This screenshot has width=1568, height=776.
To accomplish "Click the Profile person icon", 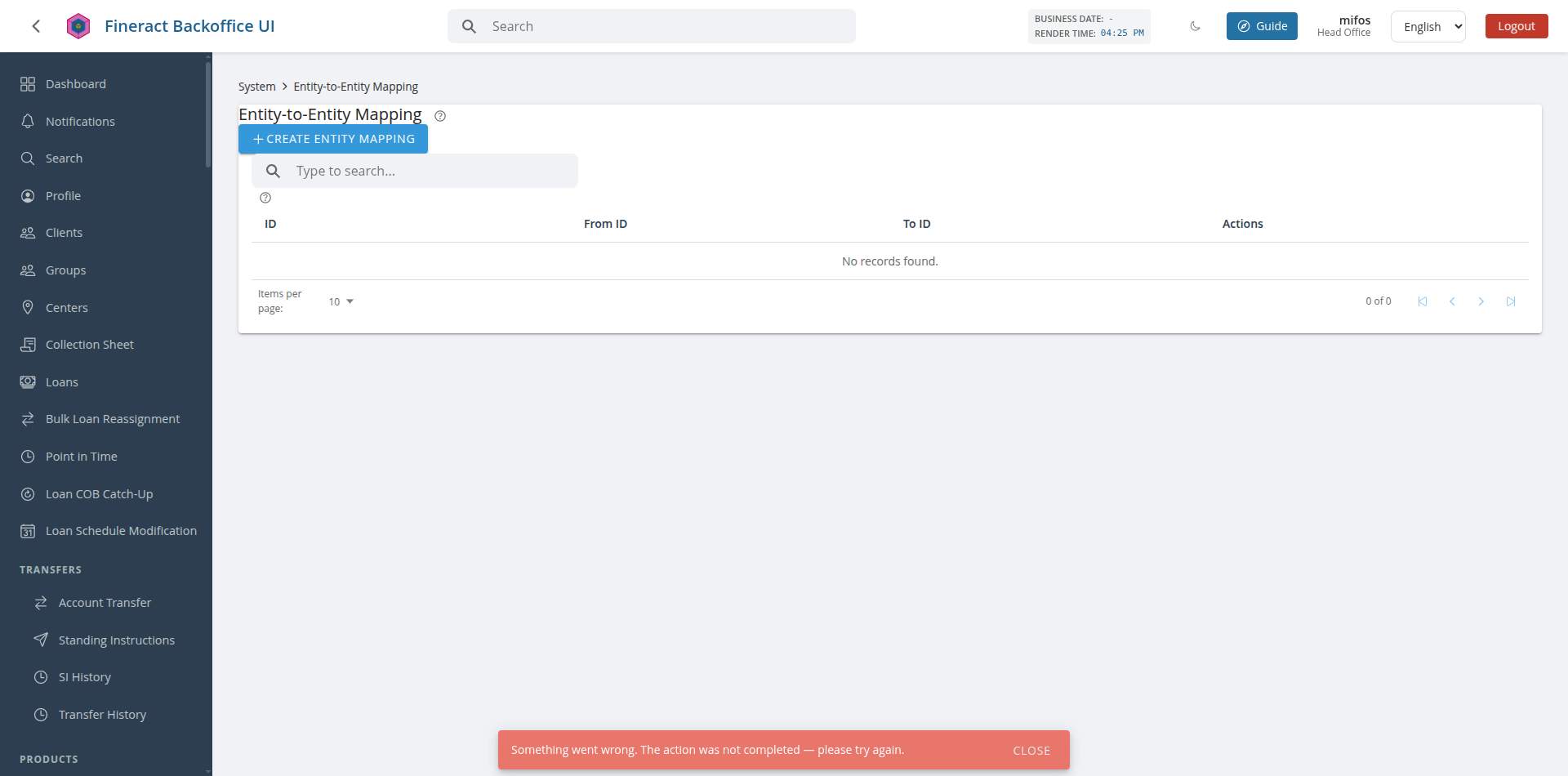I will click(x=28, y=196).
